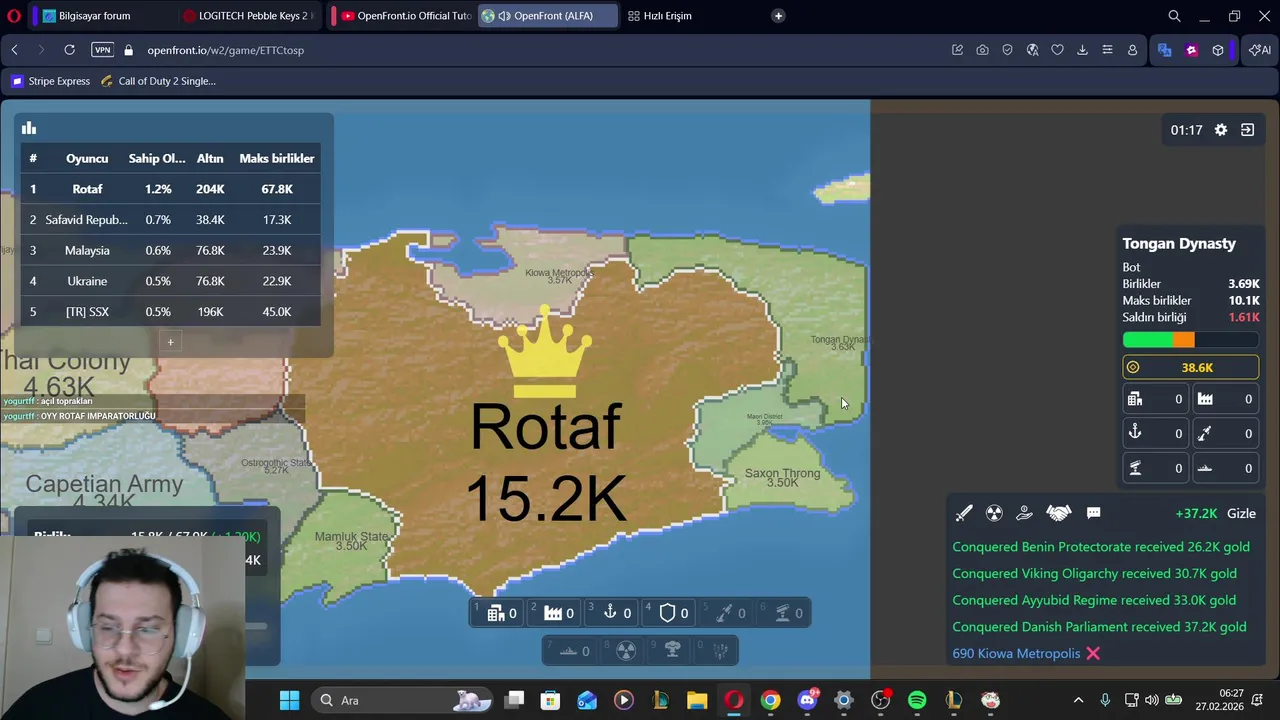Sort leaderboard by Maks birlikler column
This screenshot has width=1280, height=720.
tap(277, 158)
